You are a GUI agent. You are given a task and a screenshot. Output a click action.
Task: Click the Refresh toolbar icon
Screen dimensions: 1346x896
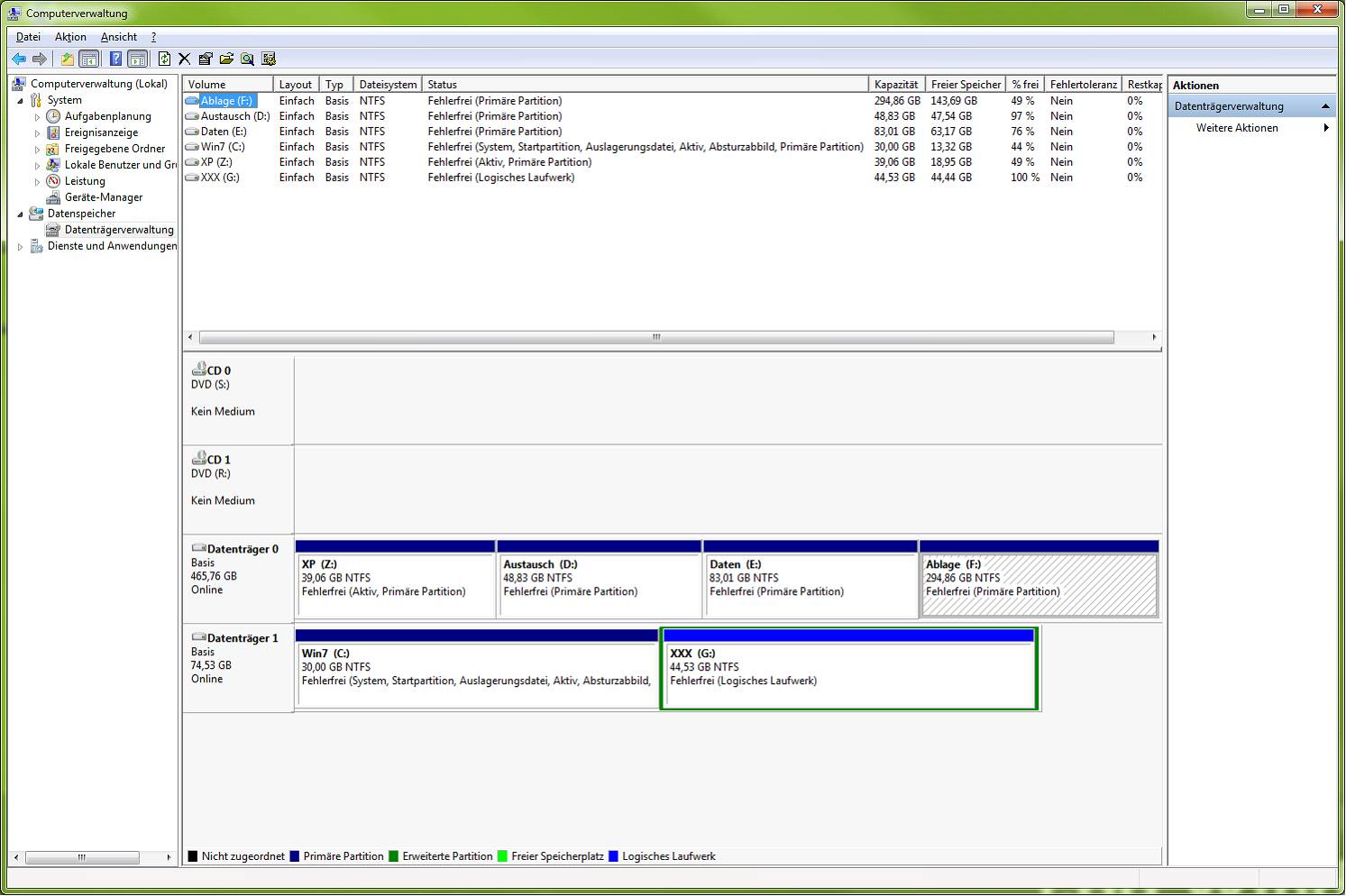(x=164, y=59)
